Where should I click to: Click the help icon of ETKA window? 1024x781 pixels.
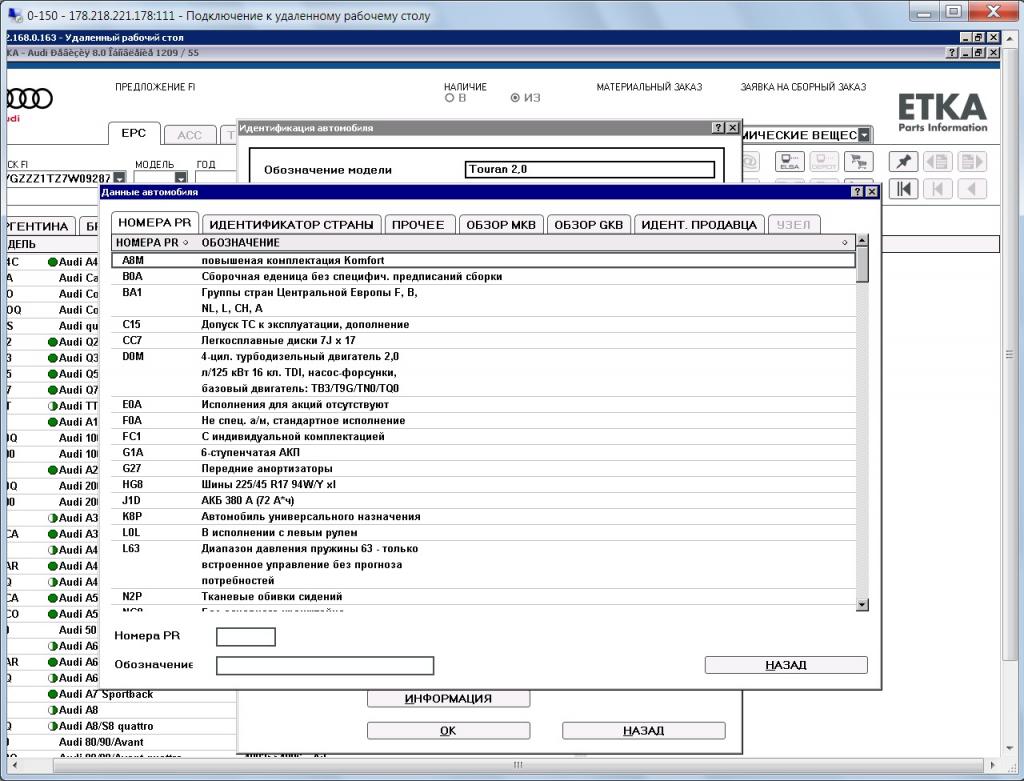pyautogui.click(x=953, y=53)
